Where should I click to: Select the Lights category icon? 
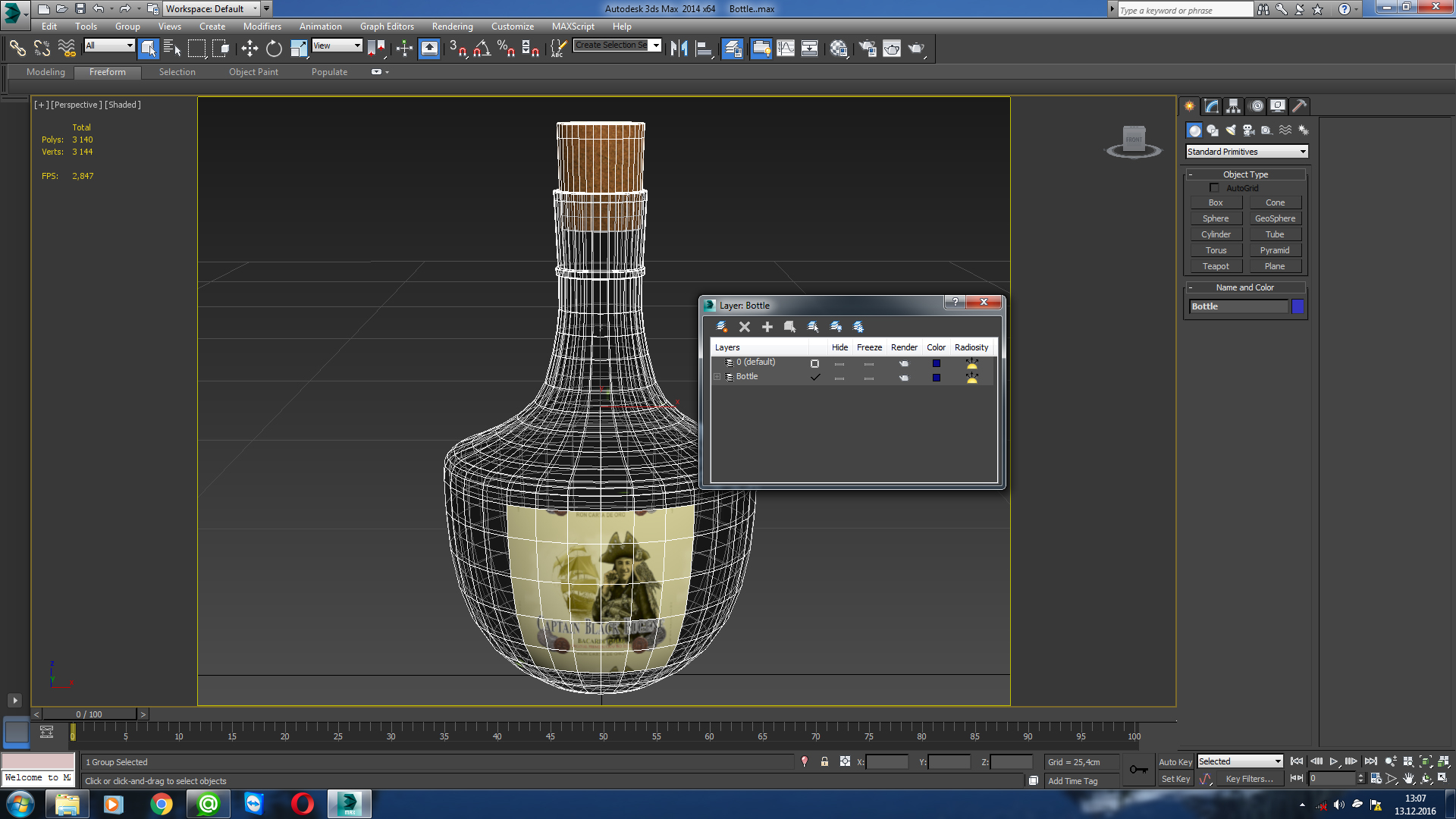pyautogui.click(x=1231, y=130)
